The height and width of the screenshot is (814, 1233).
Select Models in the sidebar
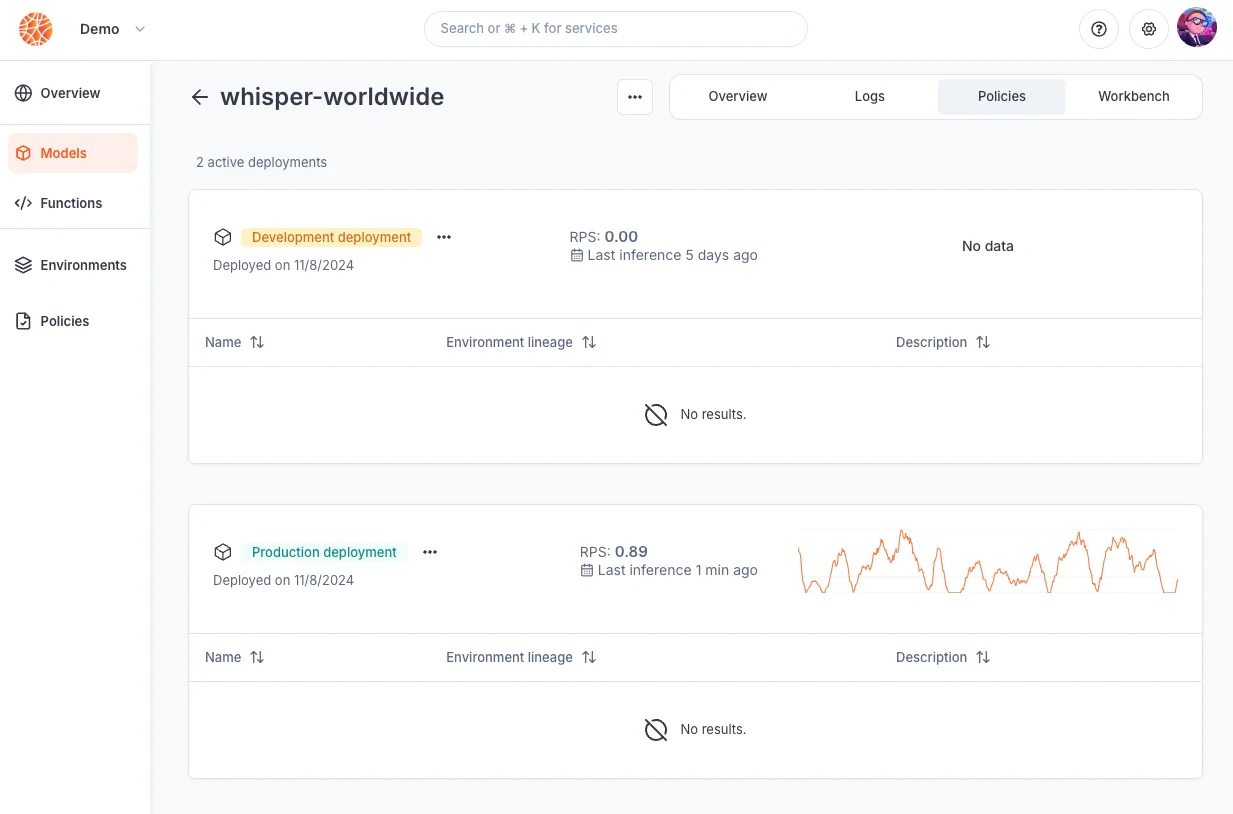(72, 153)
